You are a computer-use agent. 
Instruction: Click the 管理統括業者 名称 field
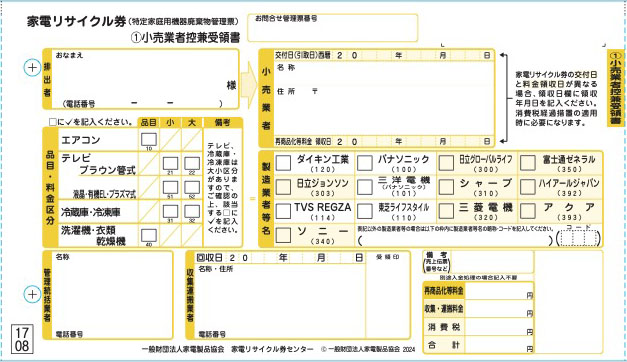(113, 291)
